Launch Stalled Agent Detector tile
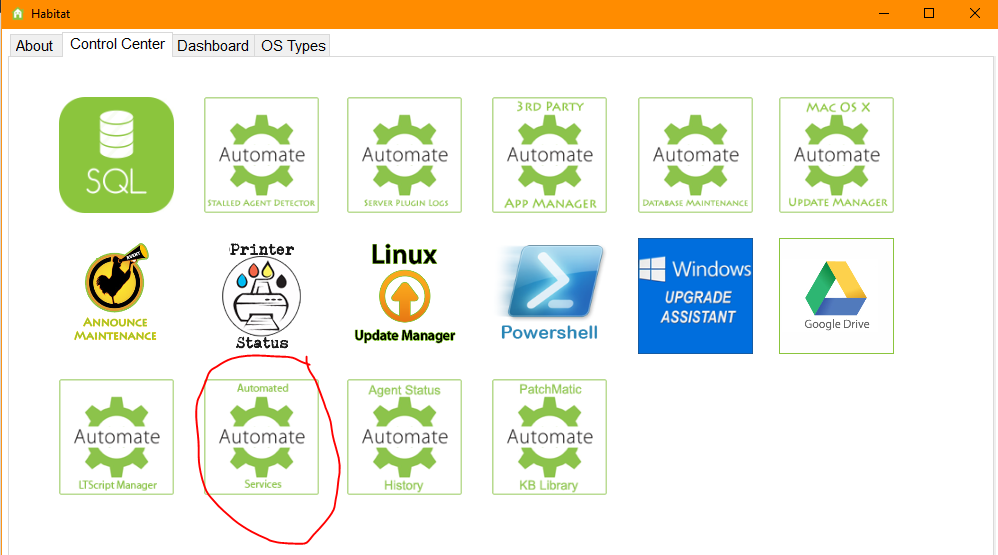Image resolution: width=998 pixels, height=555 pixels. pos(262,155)
